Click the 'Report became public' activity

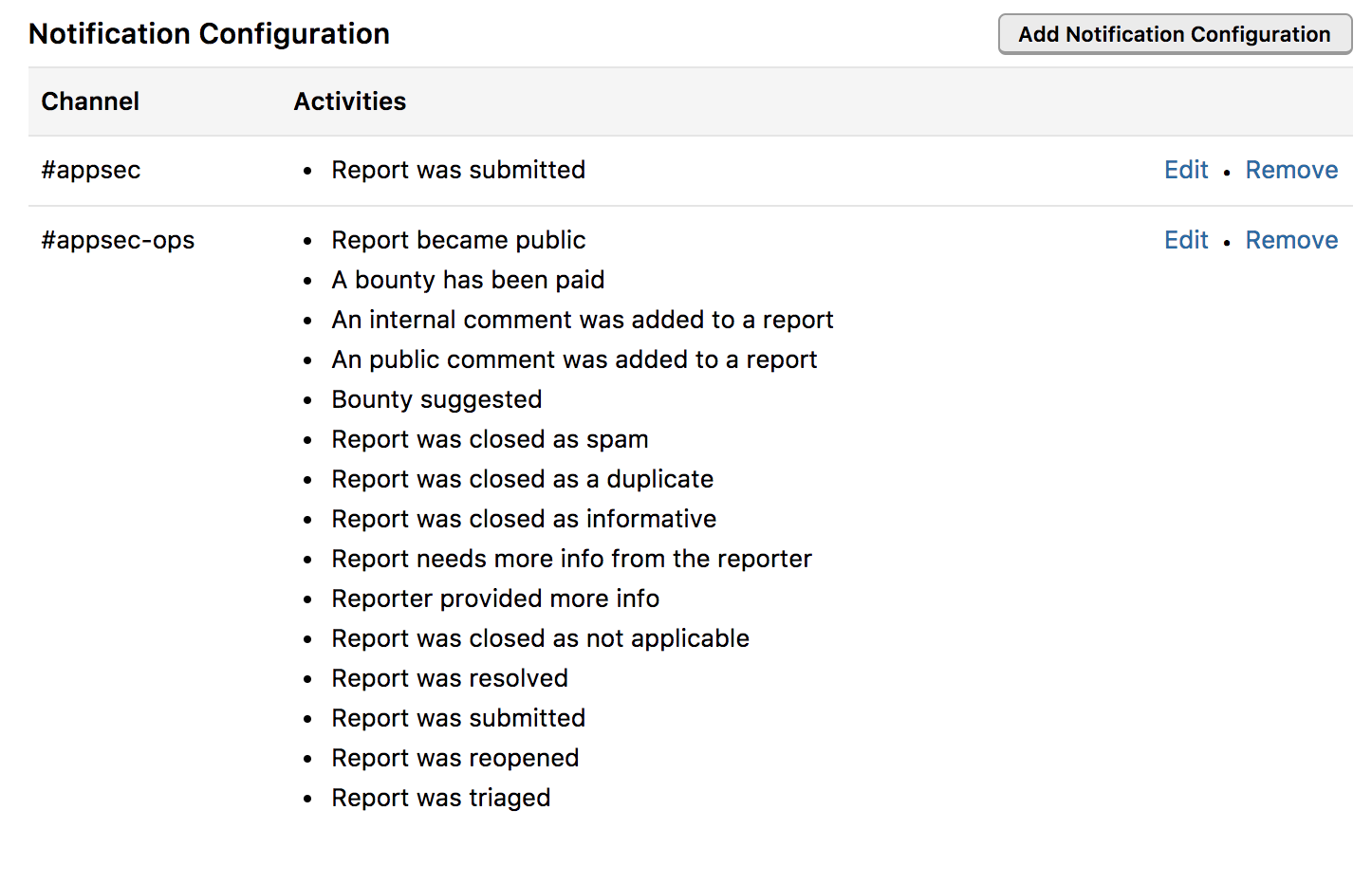458,240
